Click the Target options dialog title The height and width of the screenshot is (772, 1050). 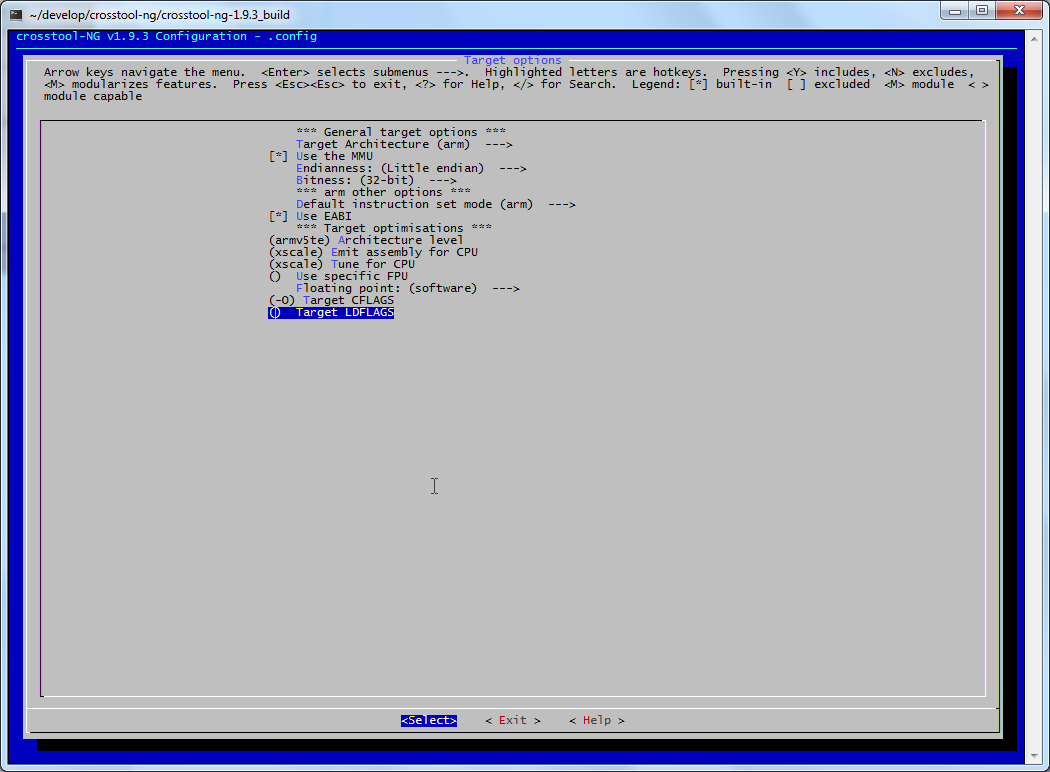(x=513, y=60)
